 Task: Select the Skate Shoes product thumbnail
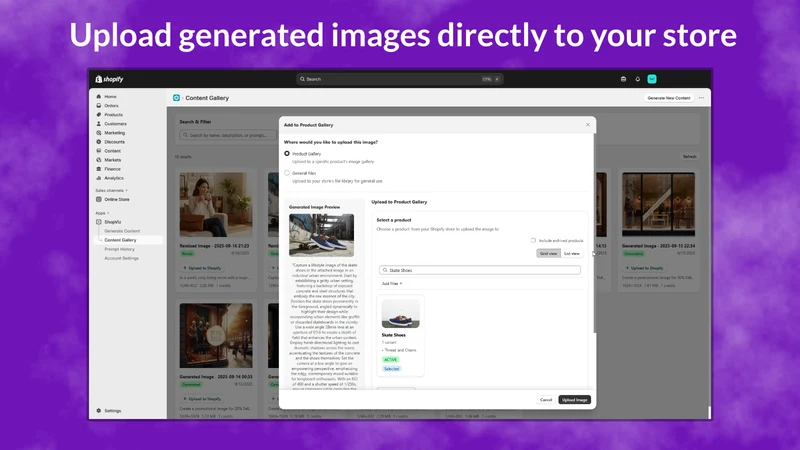[401, 314]
